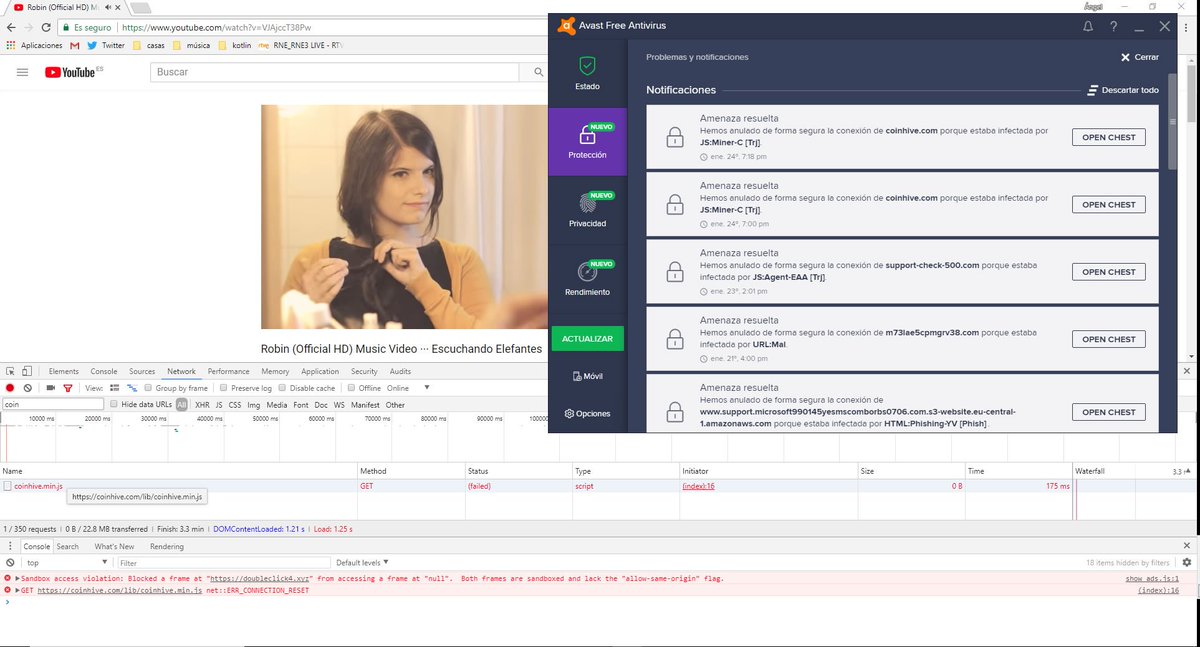Viewport: 1200px width, 647px height.
Task: Open Avast Privacidad fingerprint section
Action: pos(587,209)
